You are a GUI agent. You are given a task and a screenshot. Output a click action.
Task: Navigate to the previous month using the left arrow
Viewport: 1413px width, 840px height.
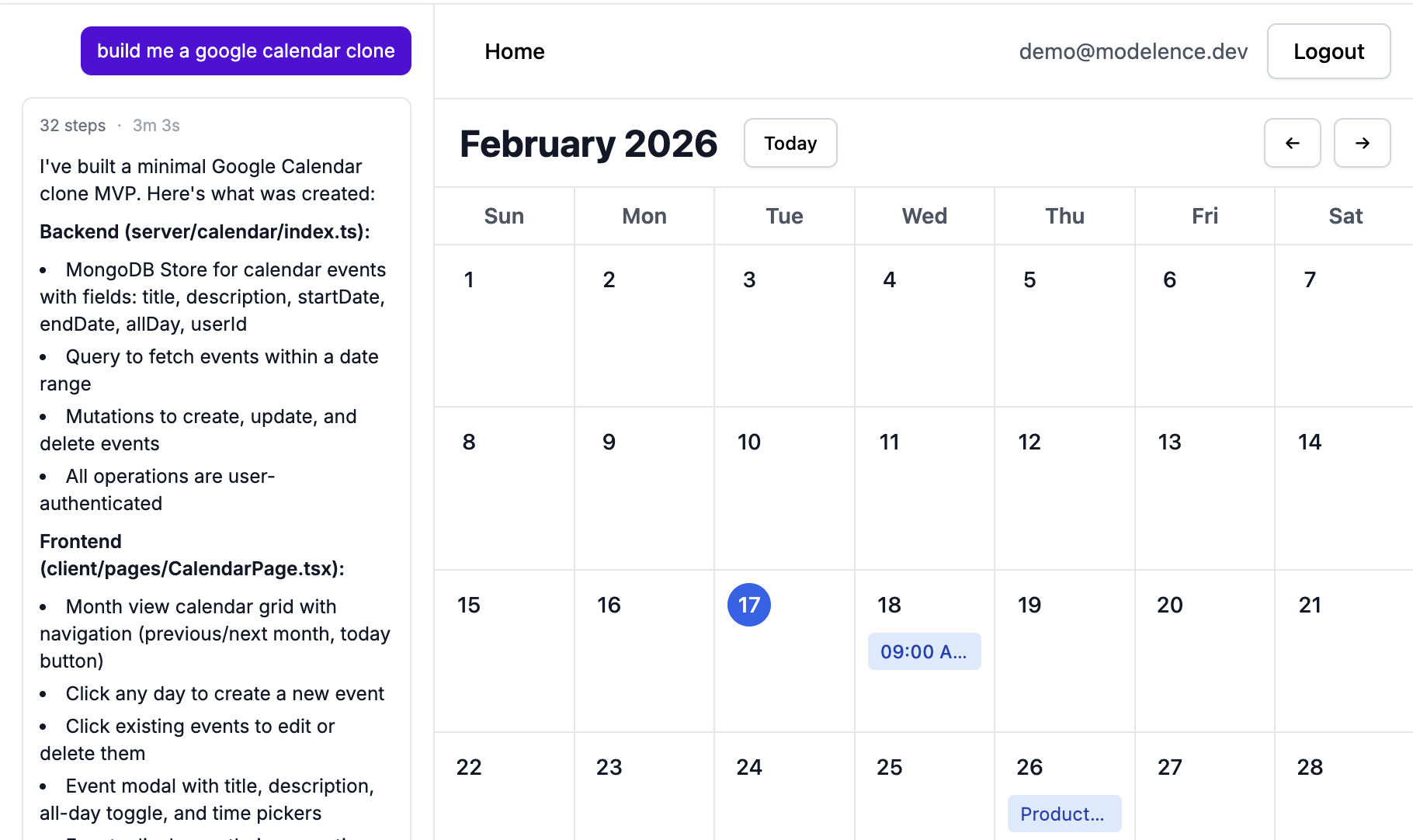[x=1291, y=143]
